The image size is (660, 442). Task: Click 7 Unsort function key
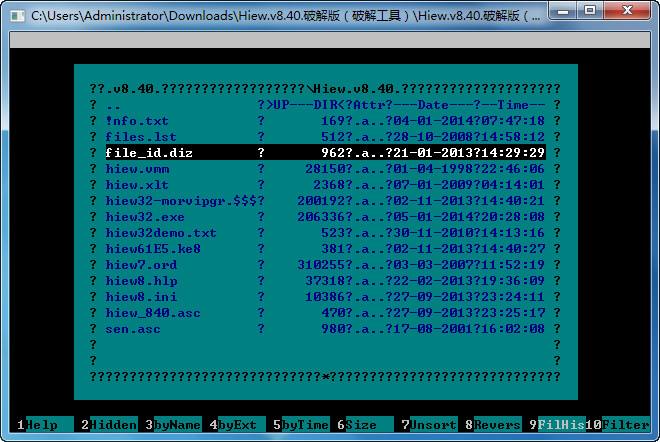tap(428, 425)
